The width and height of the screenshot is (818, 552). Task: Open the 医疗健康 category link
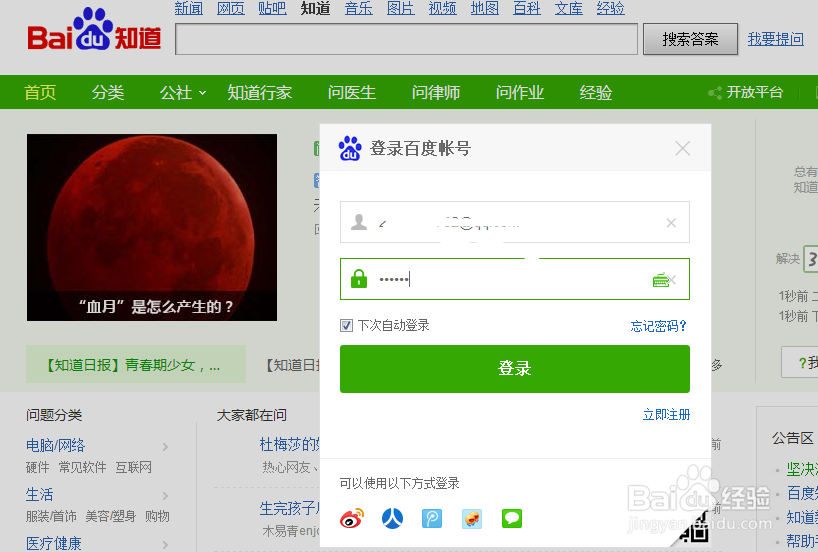54,543
